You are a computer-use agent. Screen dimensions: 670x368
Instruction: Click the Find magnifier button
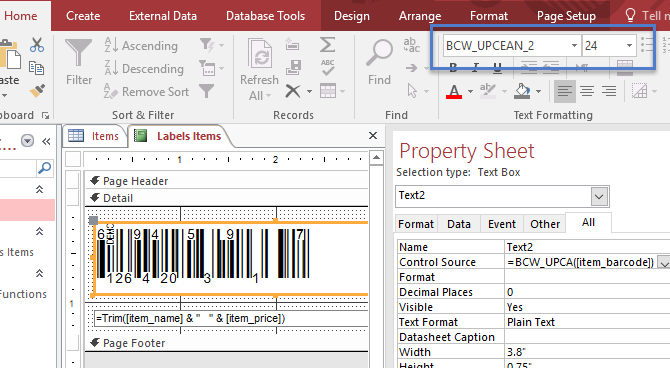(379, 62)
